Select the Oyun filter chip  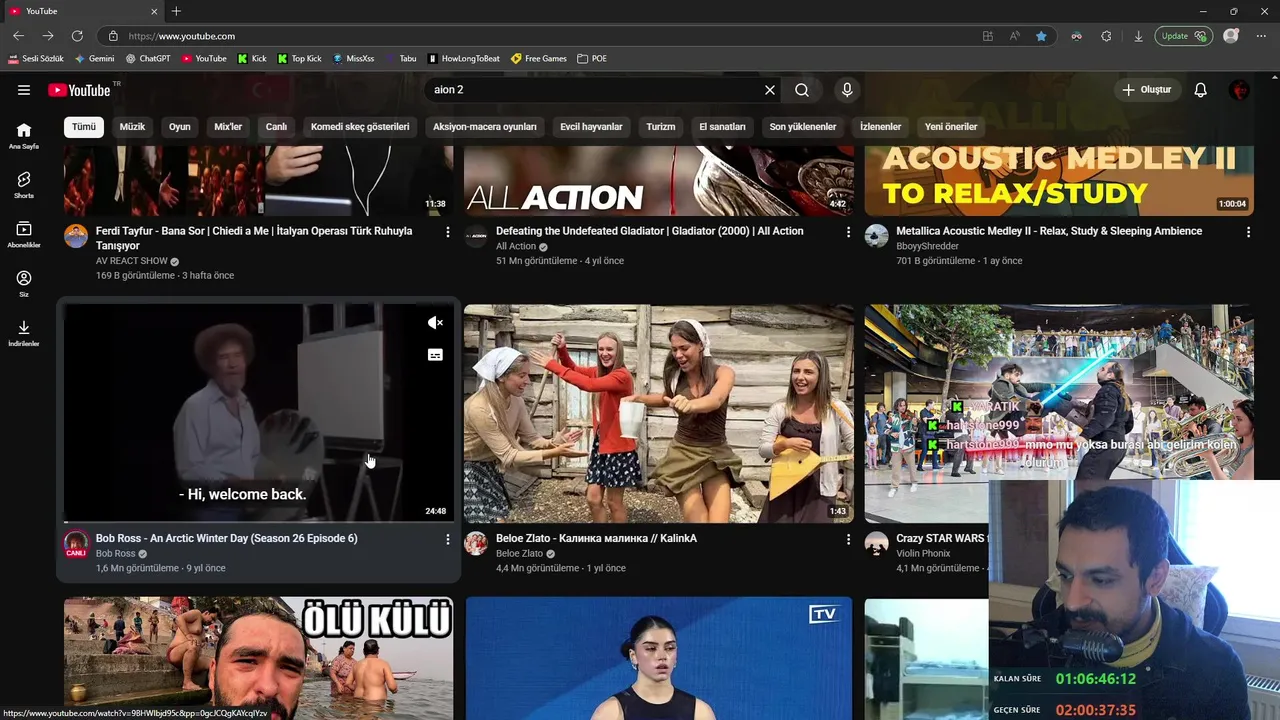[x=180, y=127]
